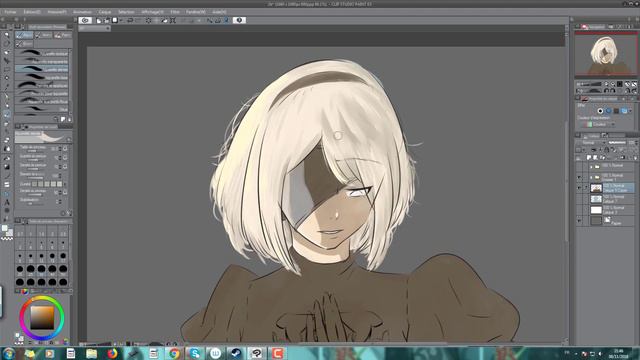Select the hardest Dureté hardness swatch
The width and height of the screenshot is (640, 360).
tap(60, 184)
